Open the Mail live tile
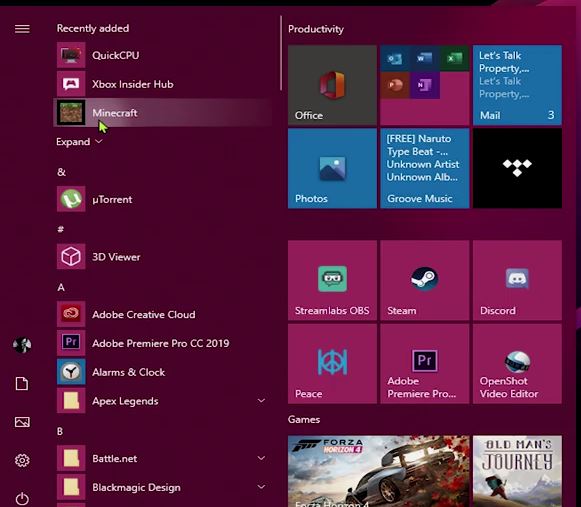This screenshot has height=507, width=581. click(x=517, y=85)
